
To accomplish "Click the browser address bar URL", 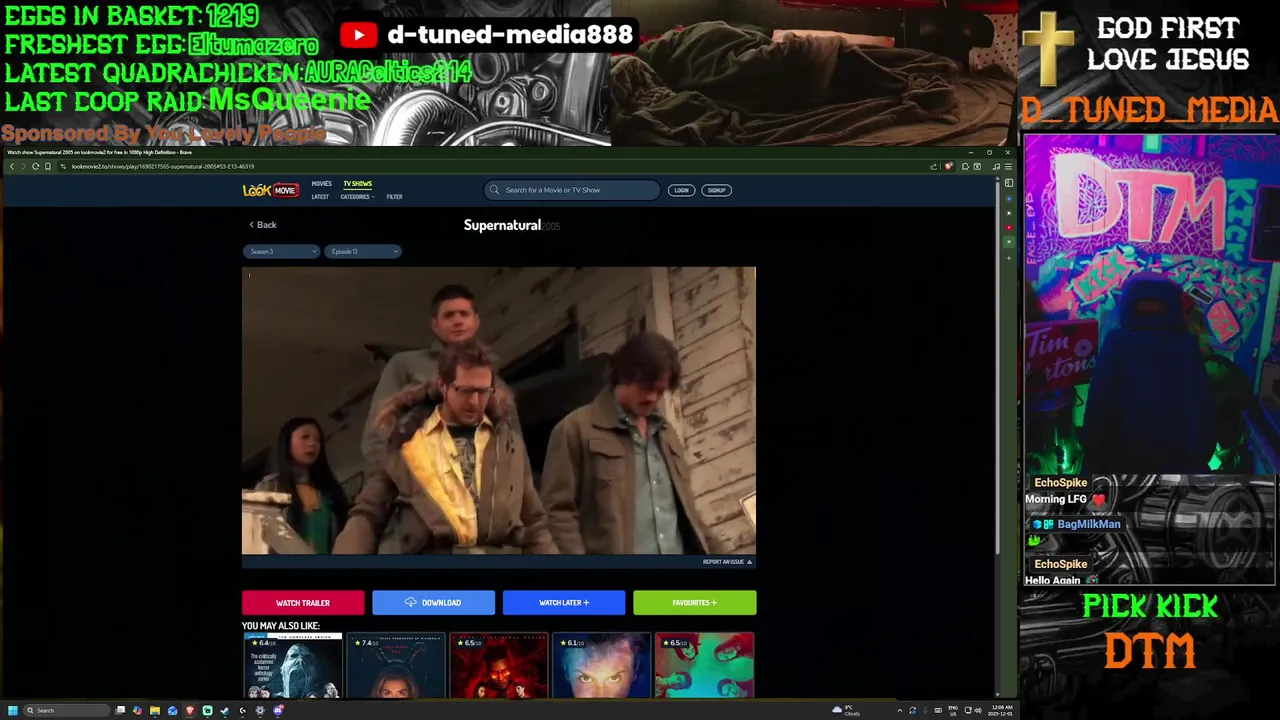I will pyautogui.click(x=163, y=167).
